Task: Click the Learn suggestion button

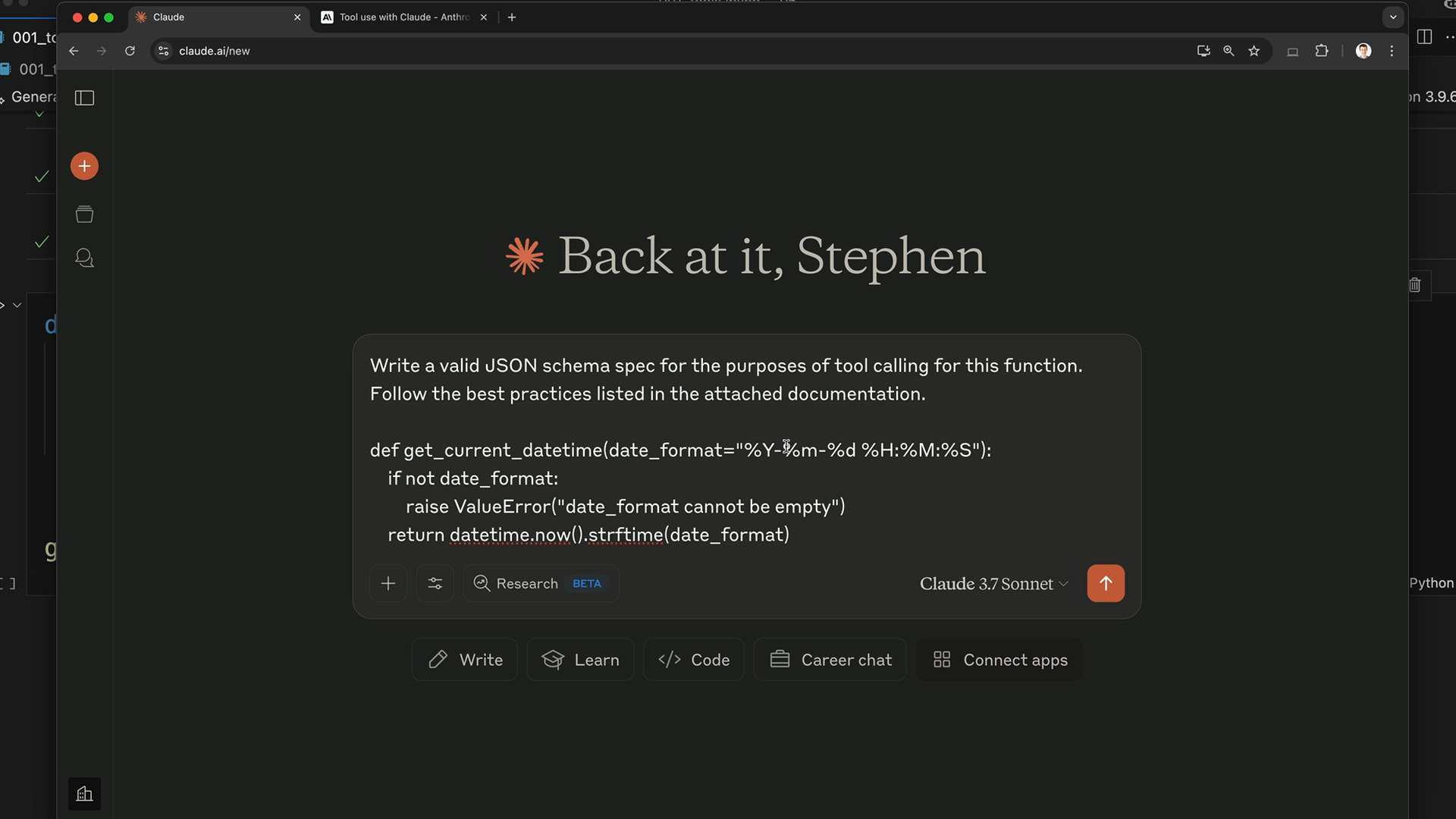Action: coord(580,660)
